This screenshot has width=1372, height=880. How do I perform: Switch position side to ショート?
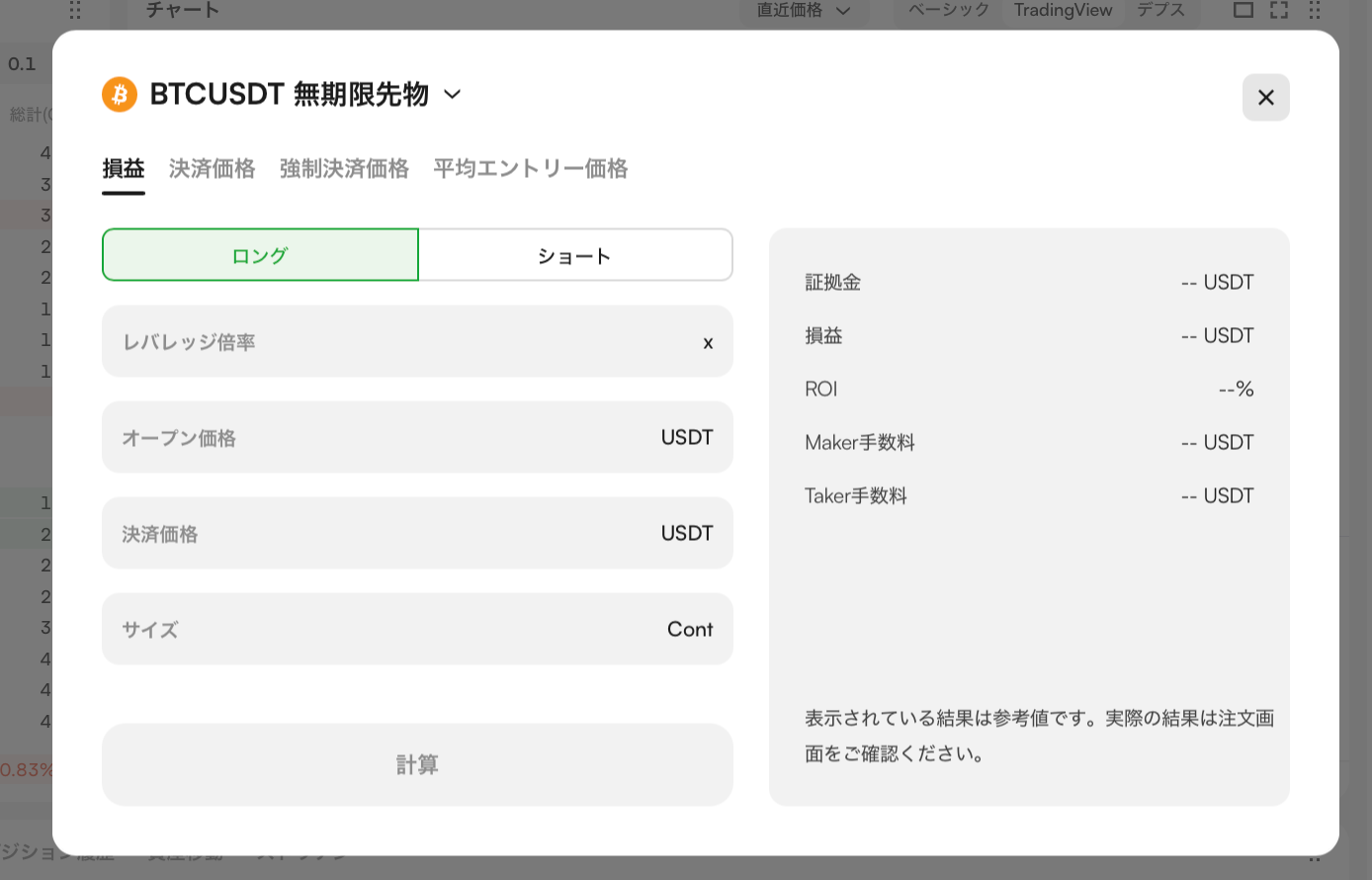click(x=575, y=255)
